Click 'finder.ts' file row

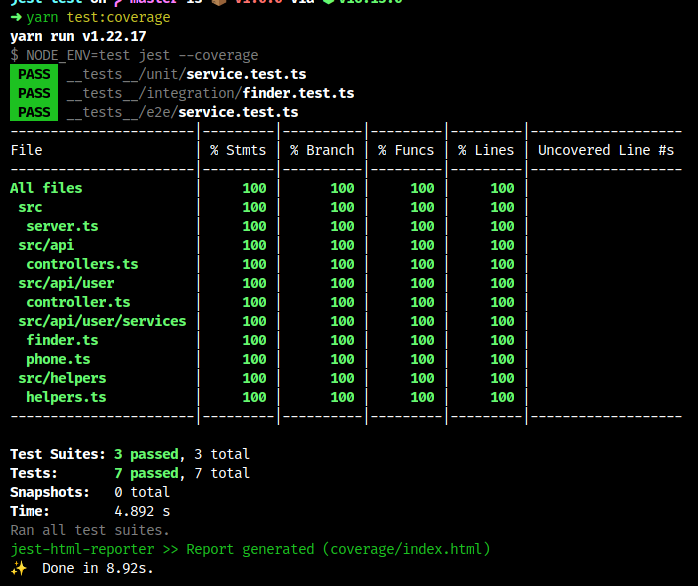click(62, 340)
